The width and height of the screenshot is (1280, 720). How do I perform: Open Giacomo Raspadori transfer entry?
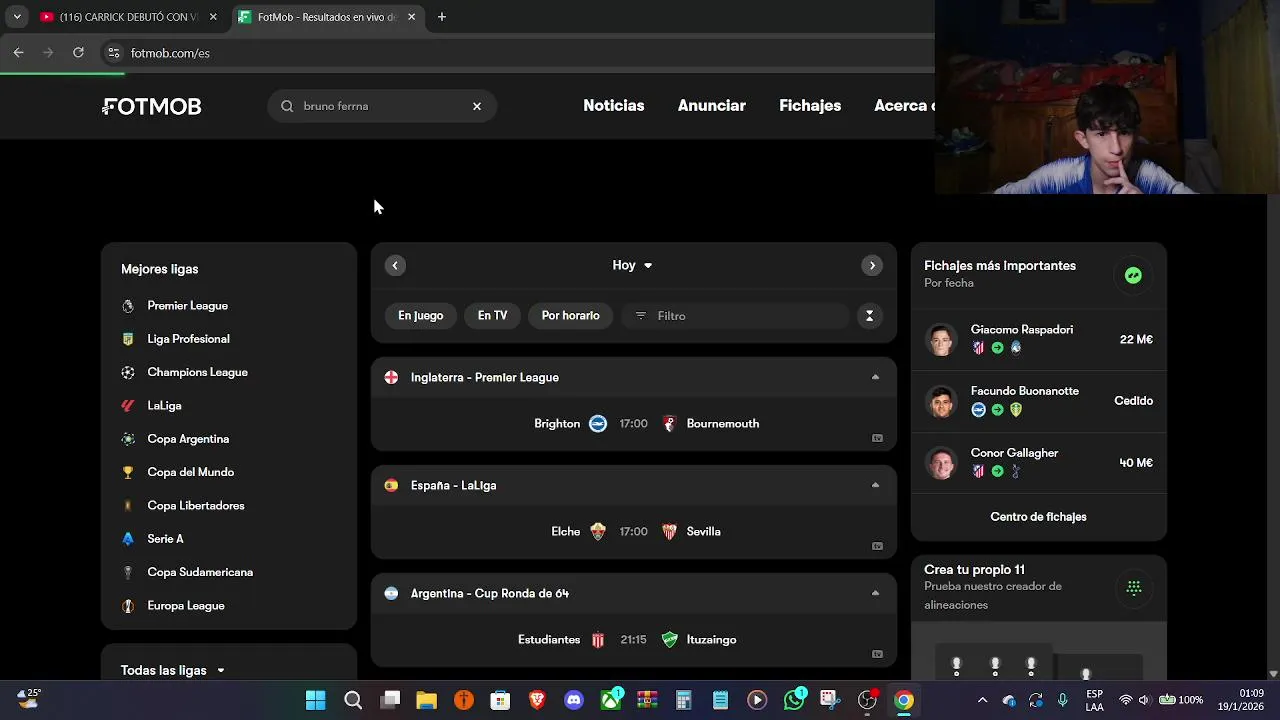click(1039, 340)
